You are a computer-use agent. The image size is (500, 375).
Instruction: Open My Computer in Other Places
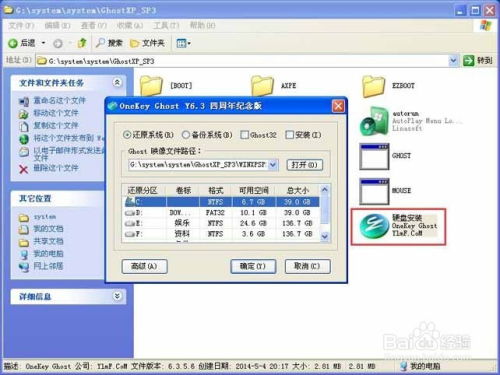tap(48, 254)
